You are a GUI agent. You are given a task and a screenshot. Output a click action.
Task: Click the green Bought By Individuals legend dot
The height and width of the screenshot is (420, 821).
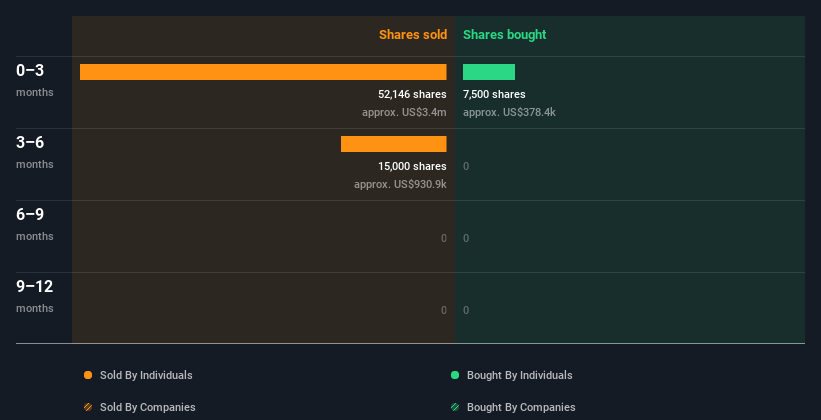pyautogui.click(x=455, y=375)
